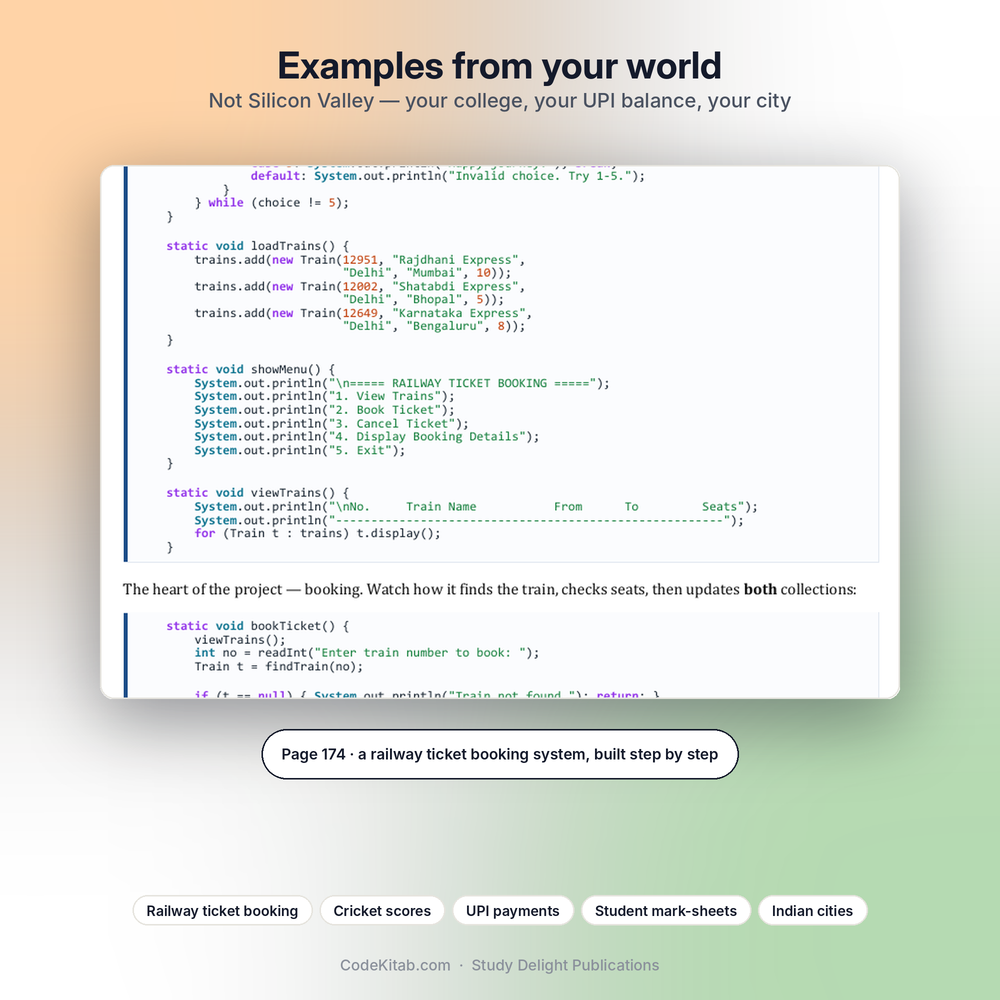This screenshot has width=1000, height=1000.
Task: Click the "3. Cancel Ticket" line
Action: [332, 423]
